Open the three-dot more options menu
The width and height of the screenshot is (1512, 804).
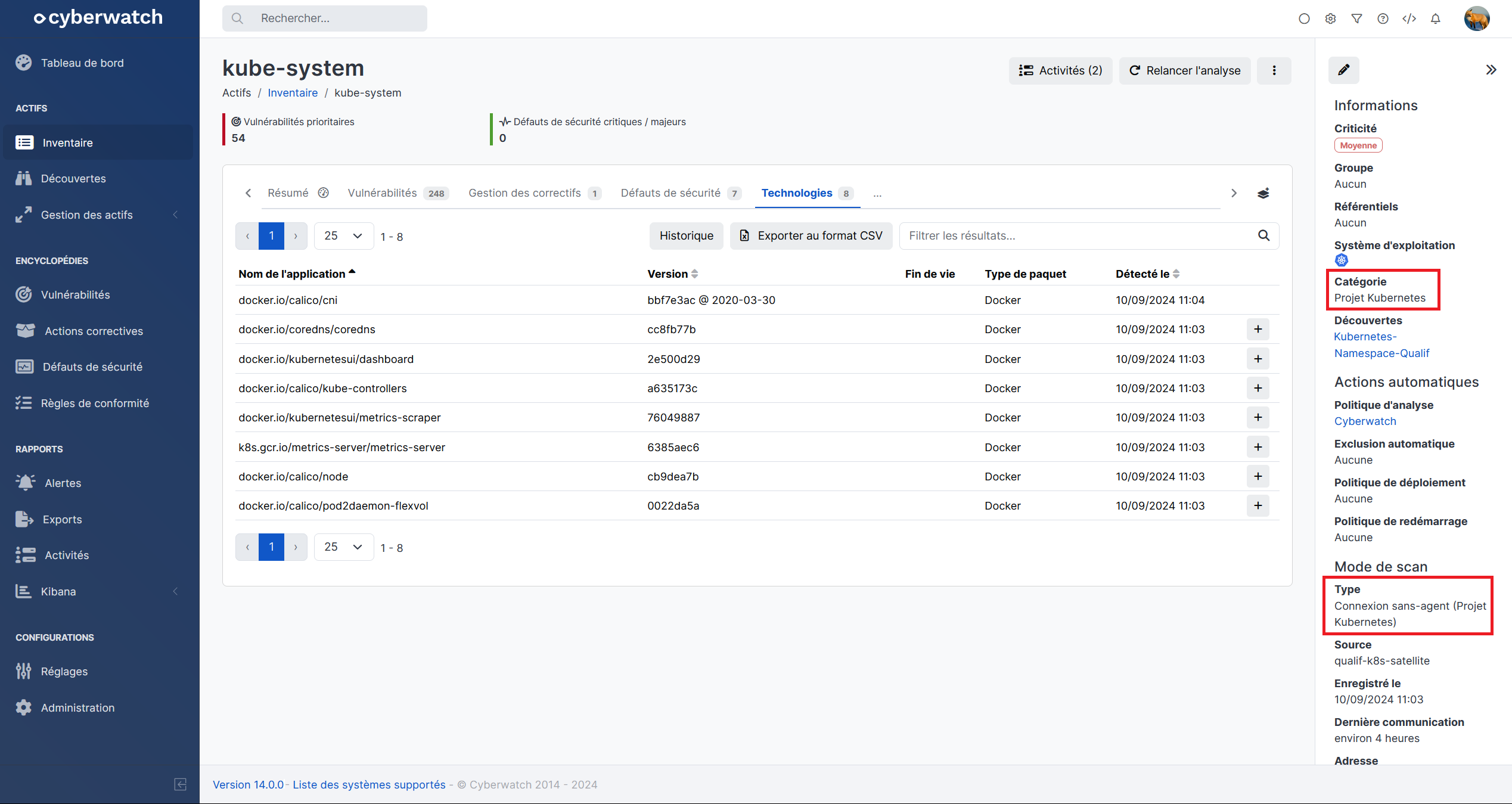tap(1274, 70)
